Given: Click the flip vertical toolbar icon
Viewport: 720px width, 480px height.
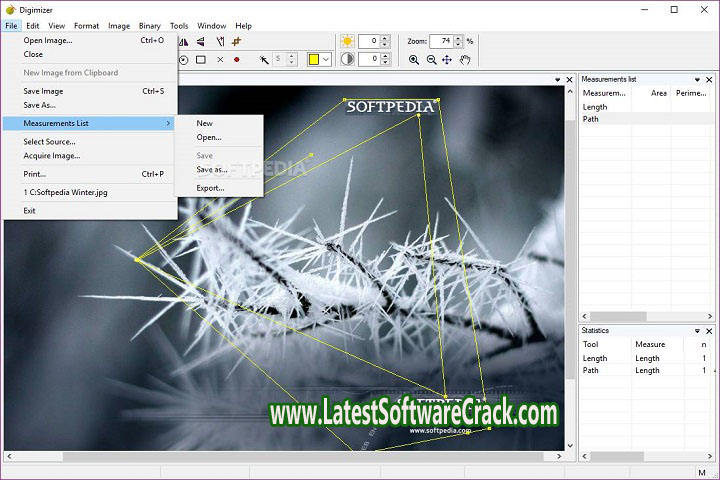Looking at the screenshot, I should pos(201,42).
